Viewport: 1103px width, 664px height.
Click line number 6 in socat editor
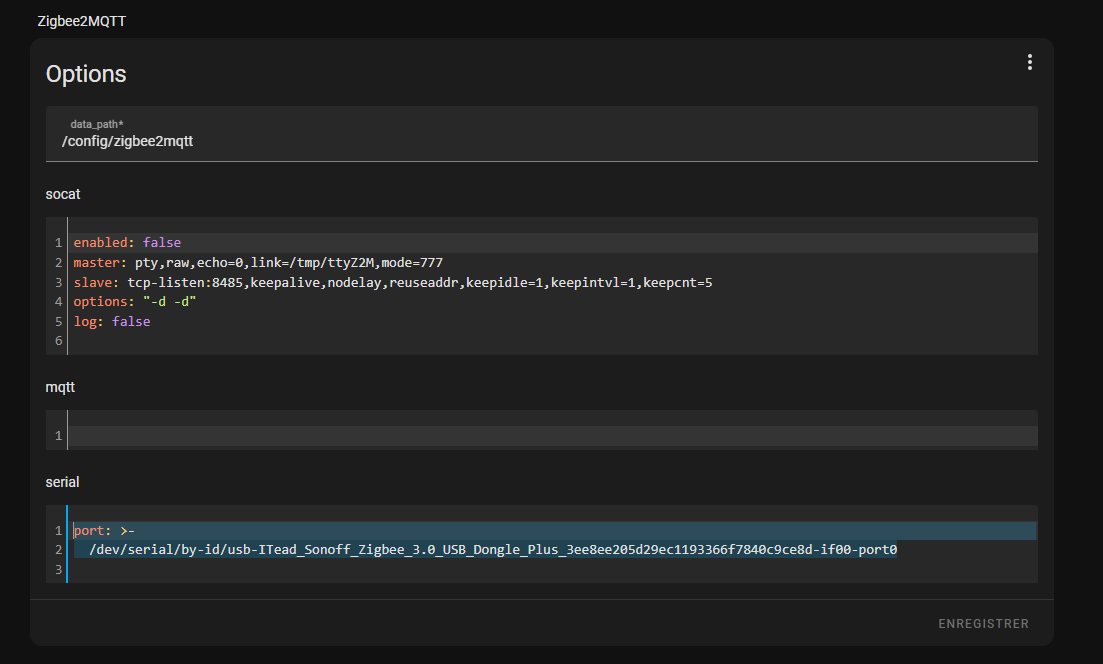point(58,341)
